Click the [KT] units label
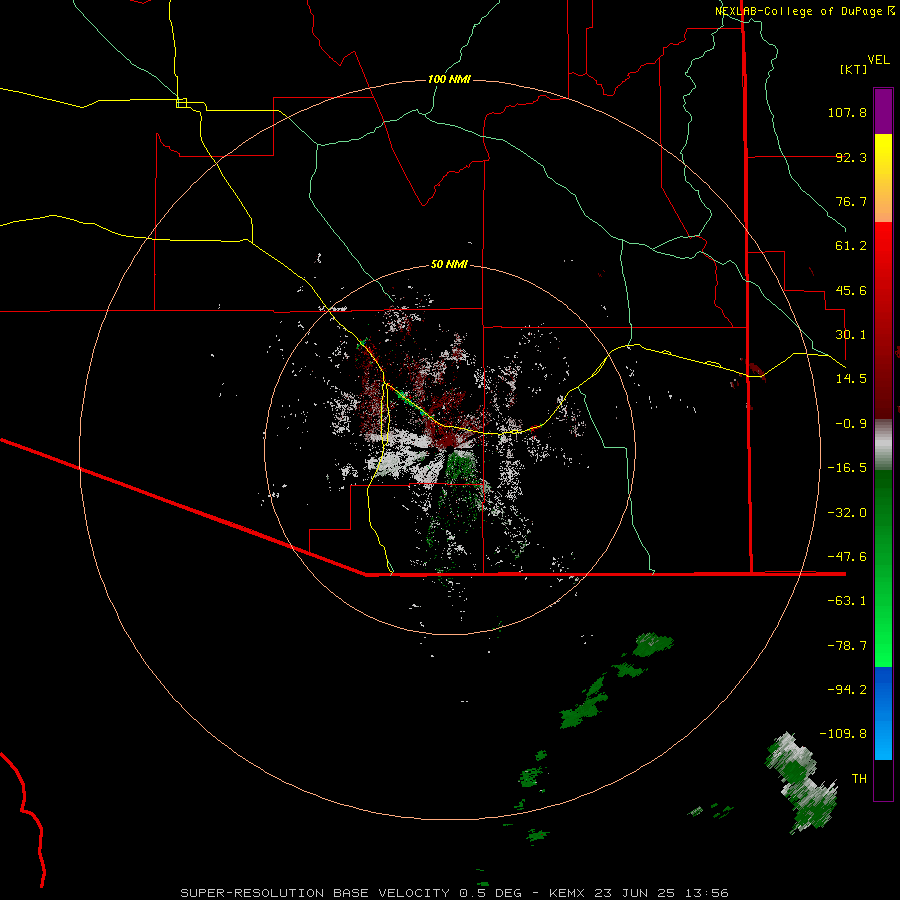The height and width of the screenshot is (900, 900). pos(853,69)
